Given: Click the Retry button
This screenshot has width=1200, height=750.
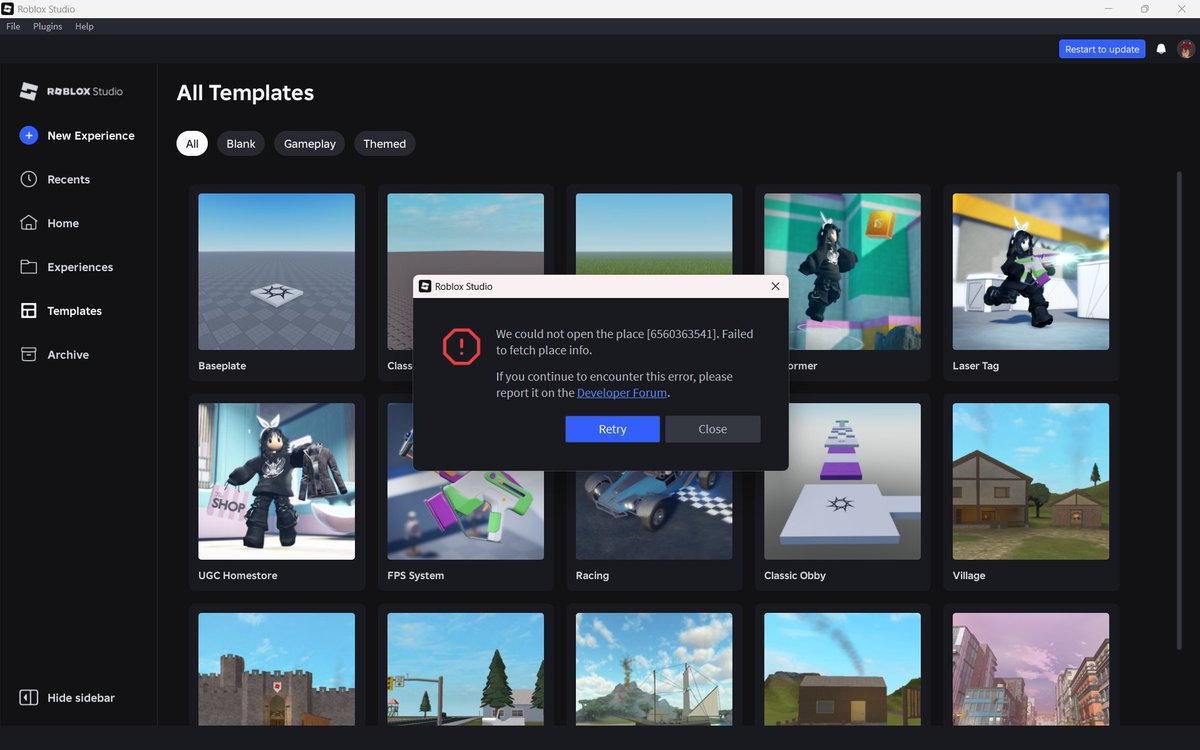Looking at the screenshot, I should pos(612,429).
